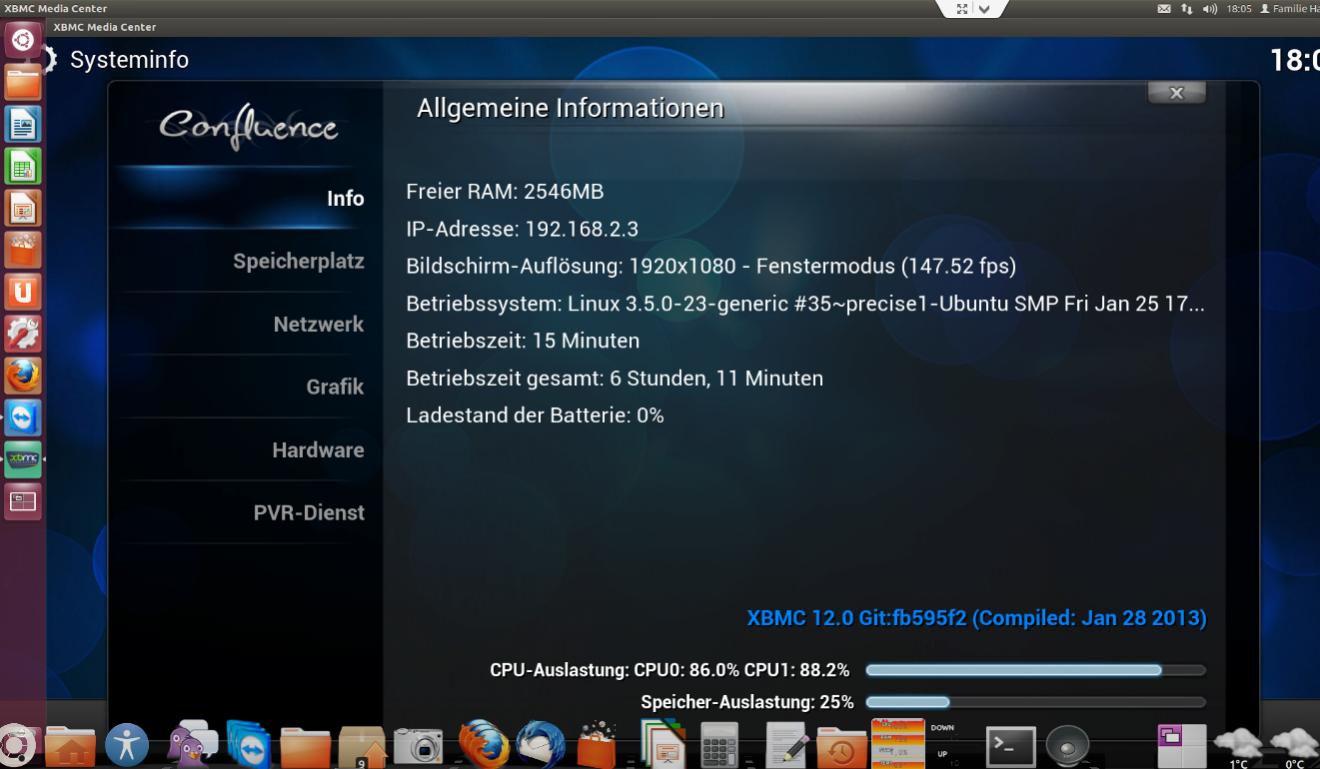Click the Systeminfo gear icon
This screenshot has width=1320, height=769.
click(x=49, y=60)
